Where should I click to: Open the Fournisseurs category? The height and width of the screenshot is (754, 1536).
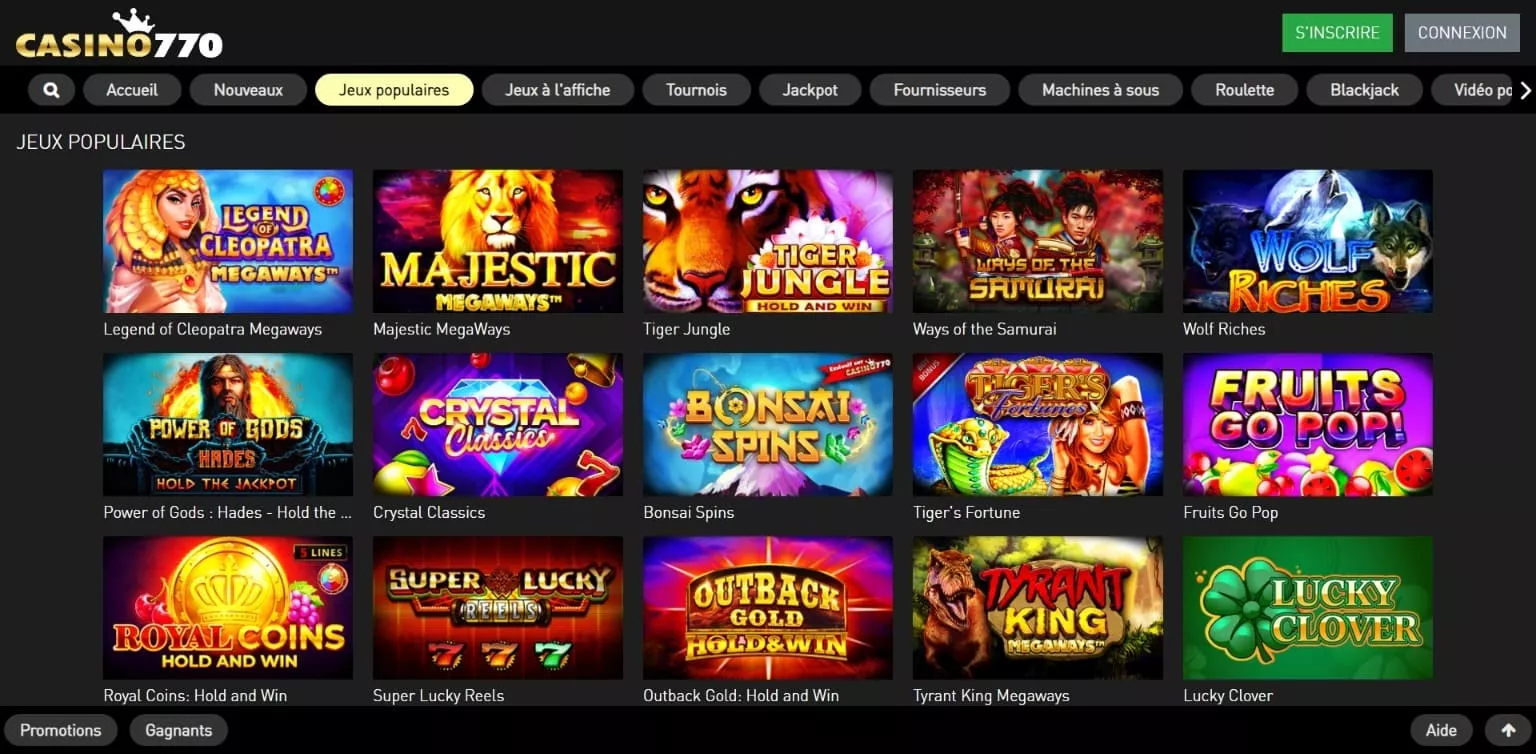[940, 90]
